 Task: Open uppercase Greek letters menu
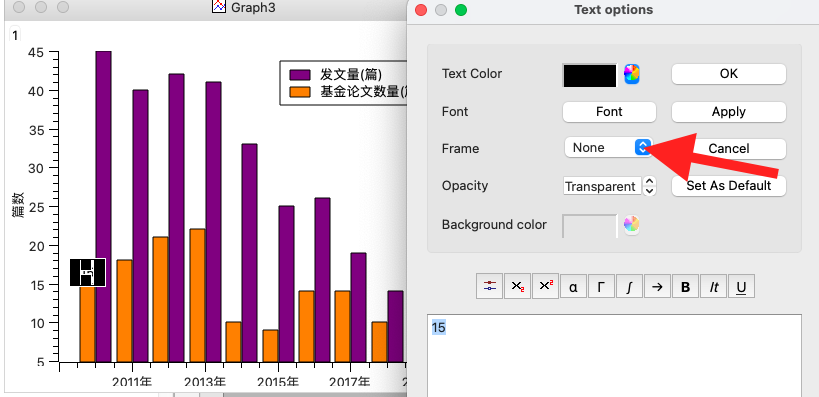(602, 286)
